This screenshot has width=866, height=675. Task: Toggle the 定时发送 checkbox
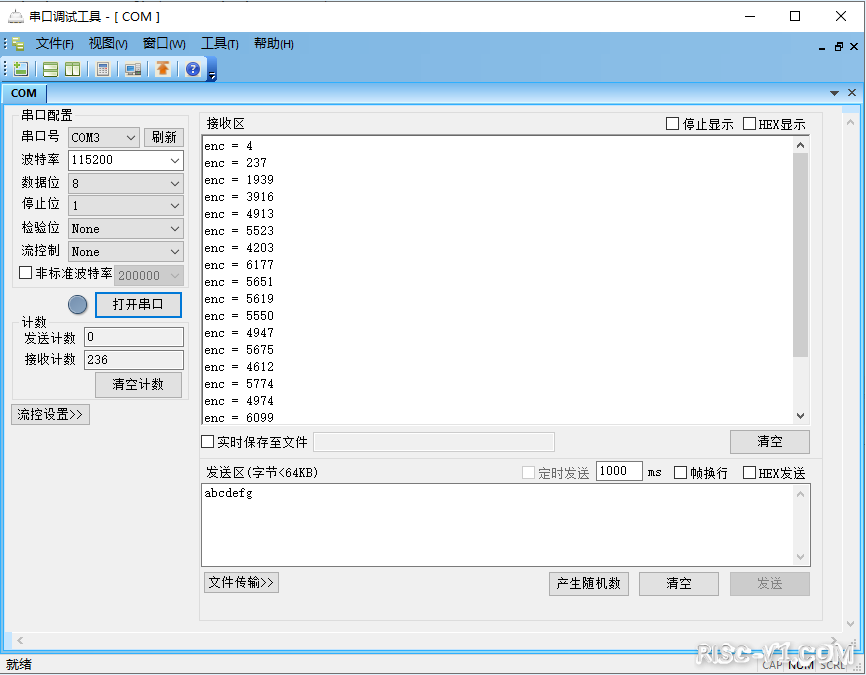click(528, 473)
